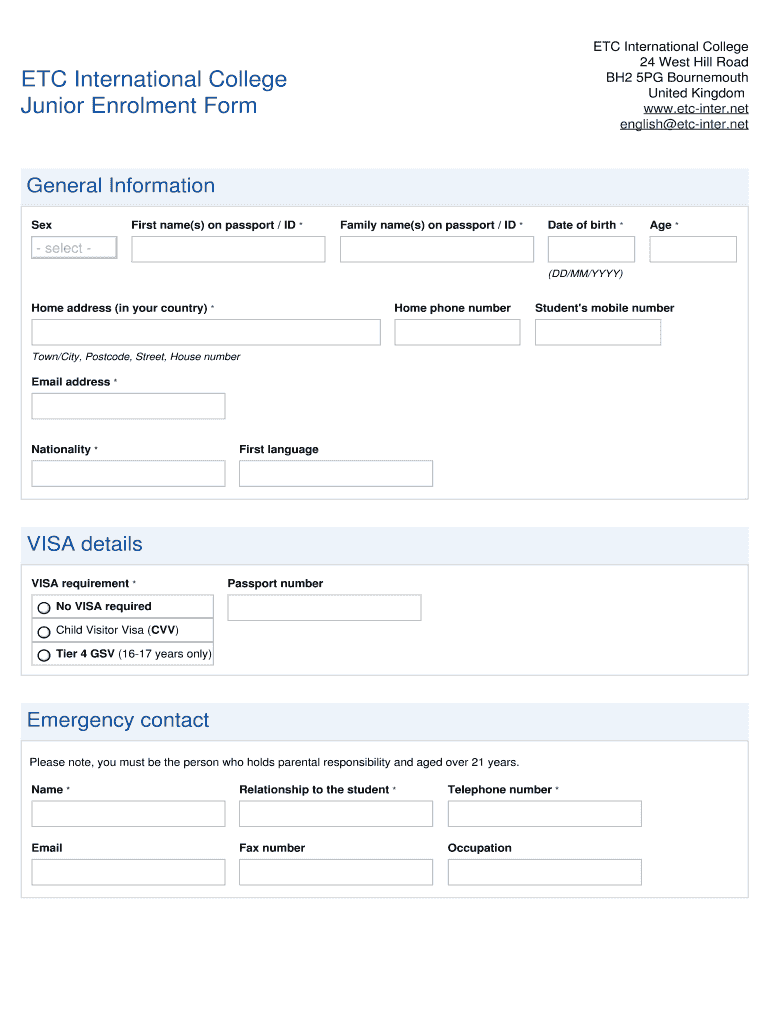Click the Student's mobile number field

(598, 332)
